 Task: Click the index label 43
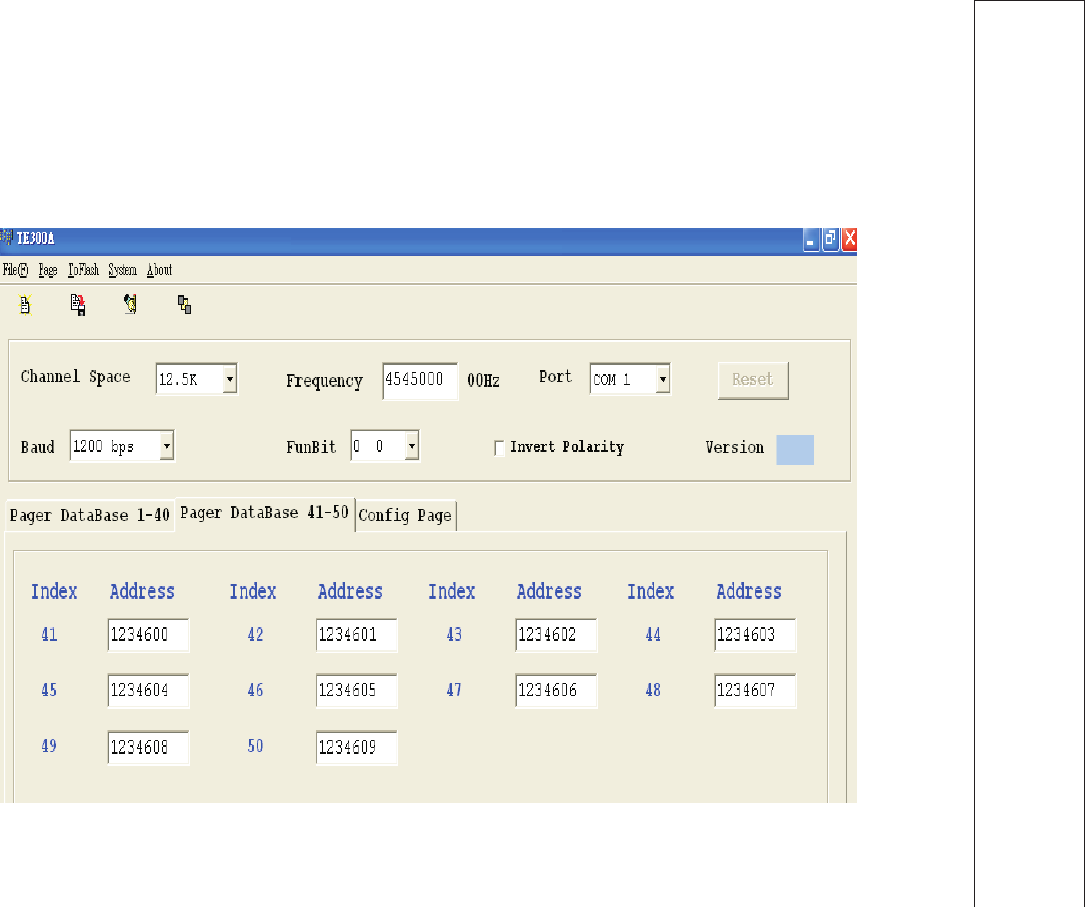pyautogui.click(x=454, y=634)
